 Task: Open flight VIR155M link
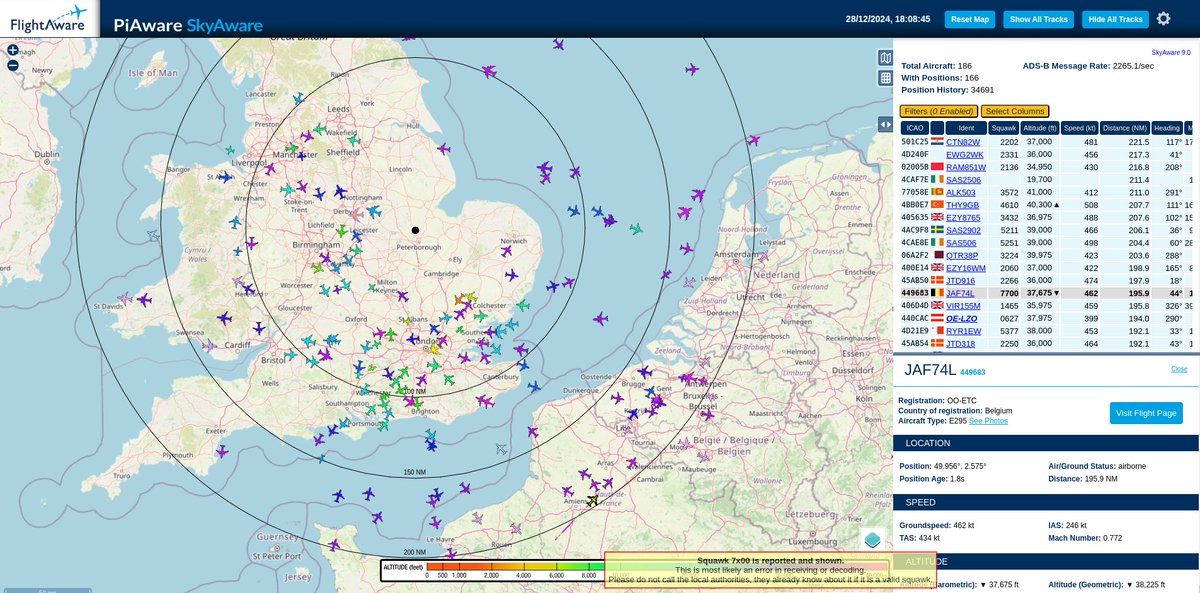pyautogui.click(x=965, y=305)
